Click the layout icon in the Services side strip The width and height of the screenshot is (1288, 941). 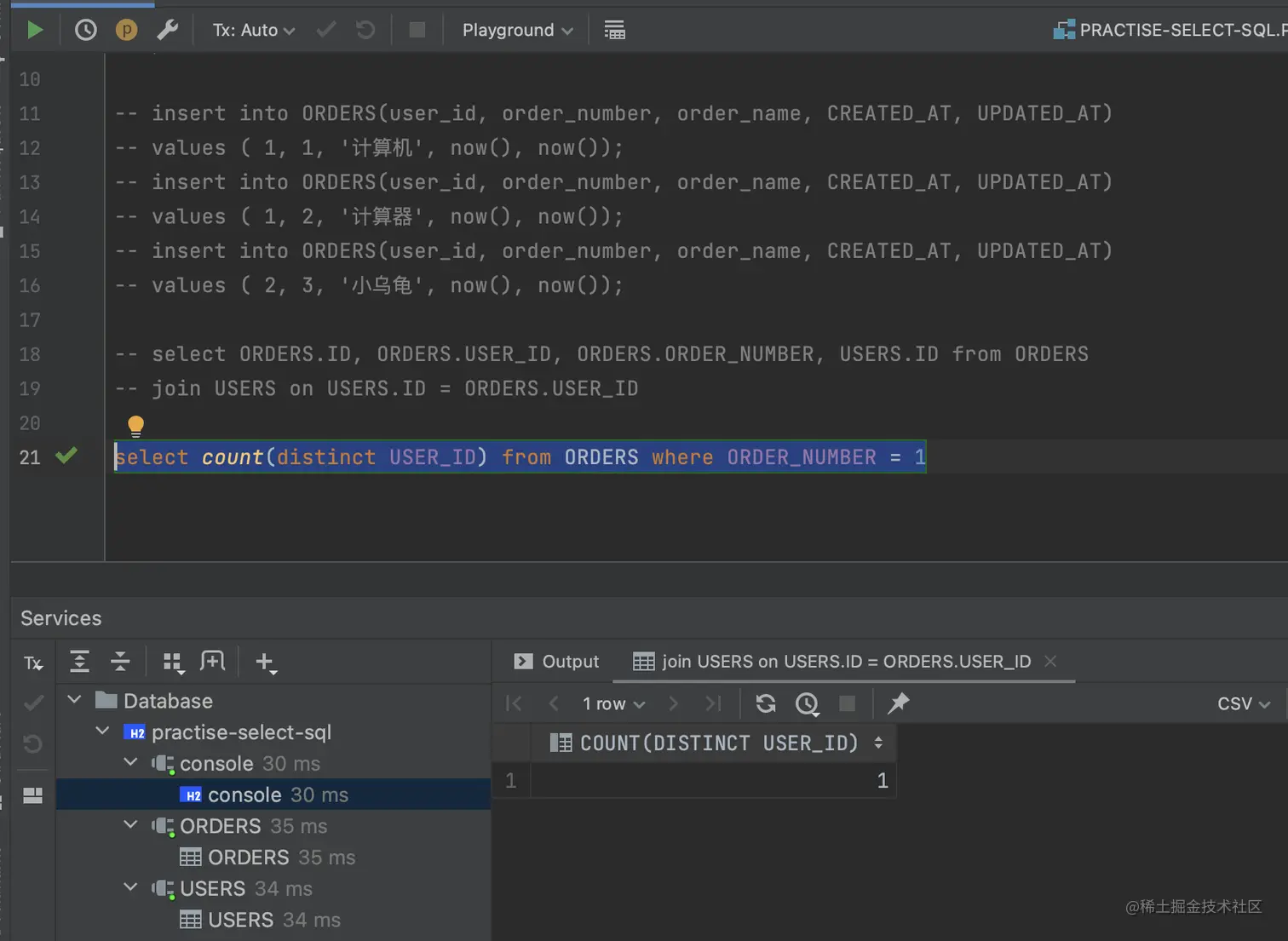tap(33, 795)
